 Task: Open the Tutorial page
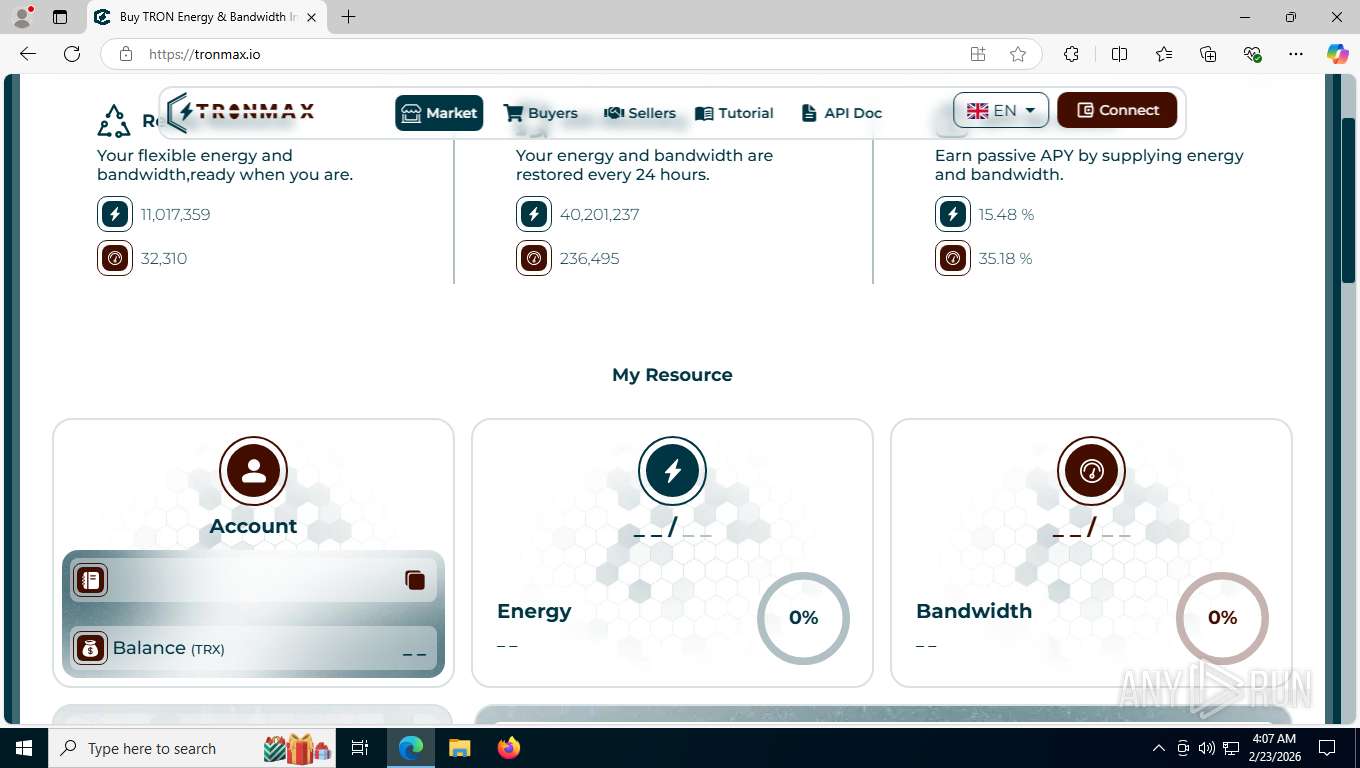point(734,113)
